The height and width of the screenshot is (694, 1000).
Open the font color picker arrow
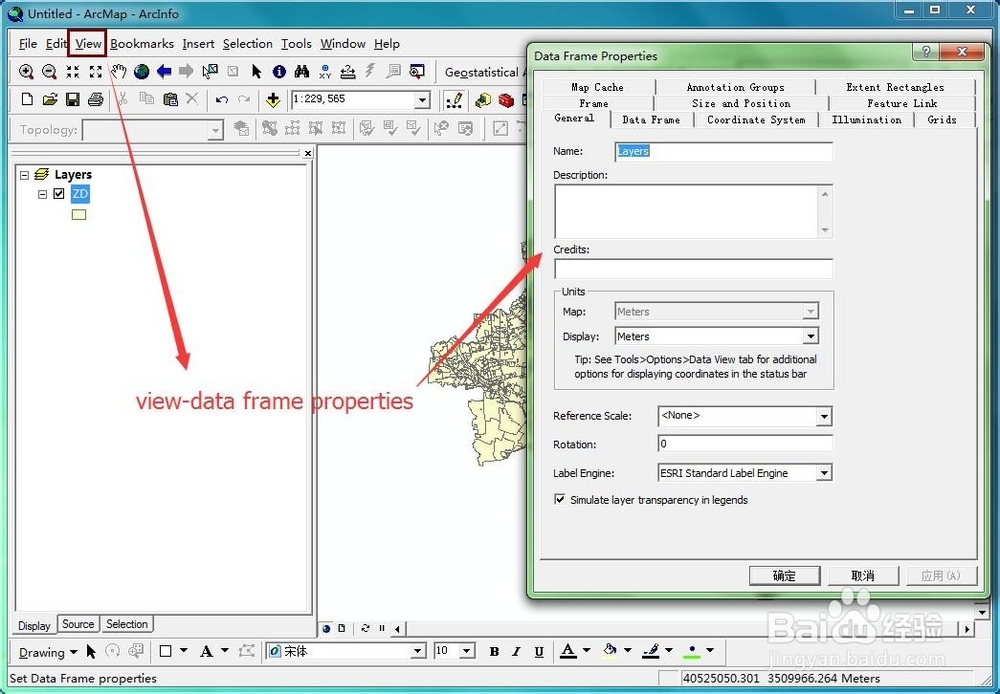pyautogui.click(x=586, y=651)
